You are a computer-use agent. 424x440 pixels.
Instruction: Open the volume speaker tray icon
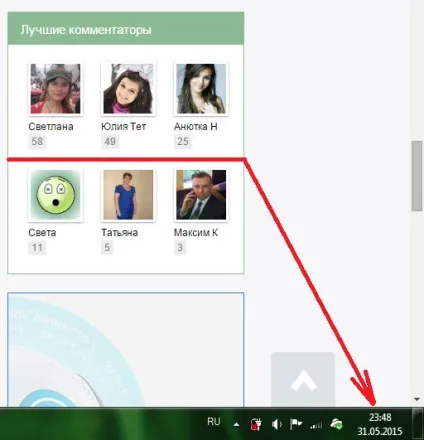point(276,424)
